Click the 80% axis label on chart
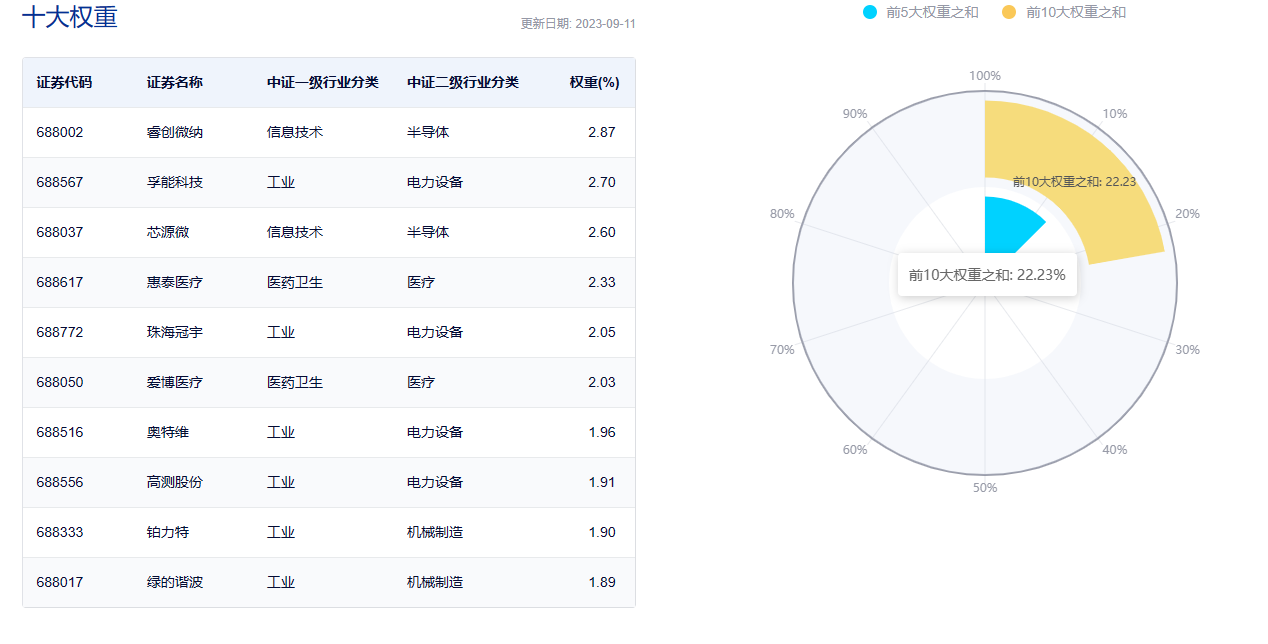Image resolution: width=1268 pixels, height=644 pixels. click(782, 214)
